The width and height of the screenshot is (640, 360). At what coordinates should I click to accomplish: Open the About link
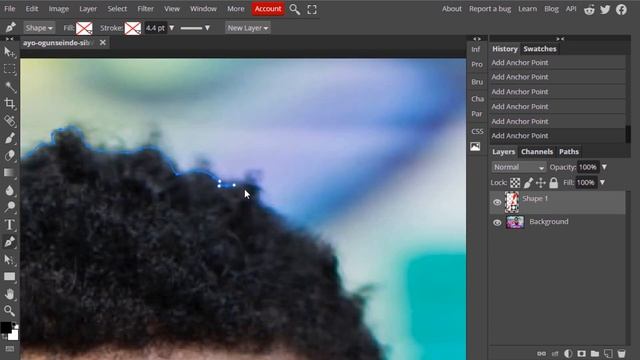(x=451, y=9)
